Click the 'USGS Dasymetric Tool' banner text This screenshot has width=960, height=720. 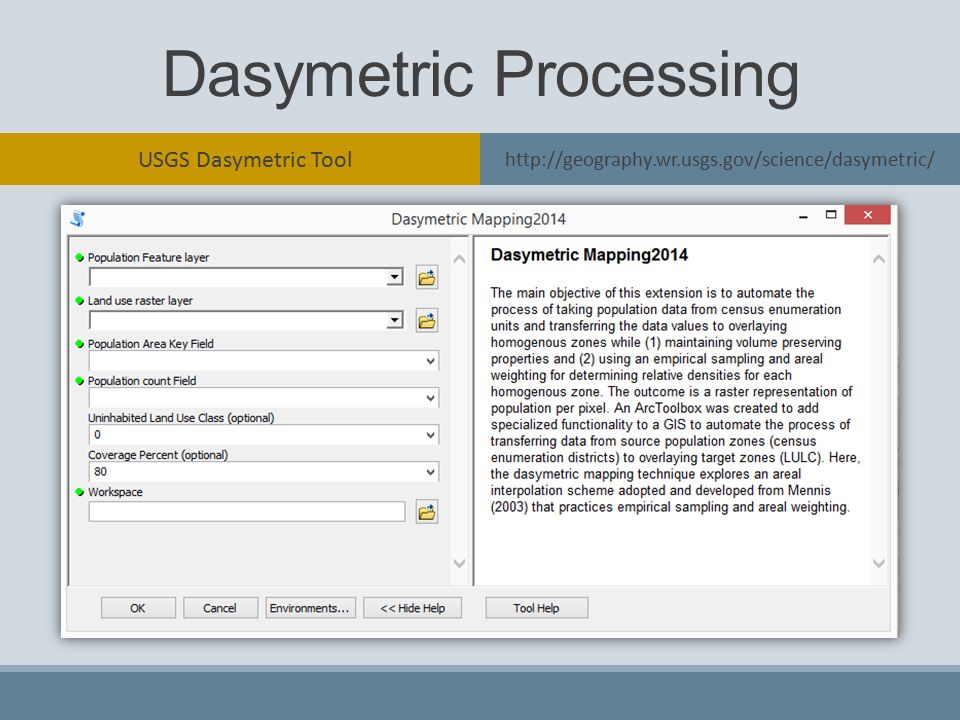[x=245, y=160]
